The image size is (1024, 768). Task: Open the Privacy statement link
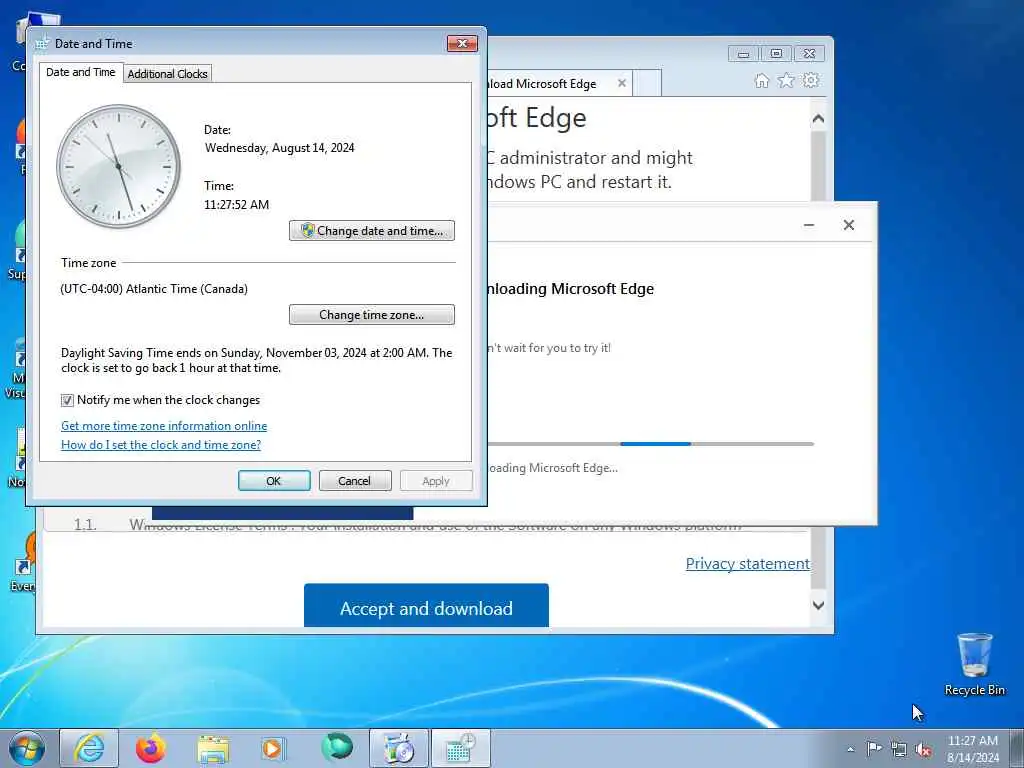point(748,564)
